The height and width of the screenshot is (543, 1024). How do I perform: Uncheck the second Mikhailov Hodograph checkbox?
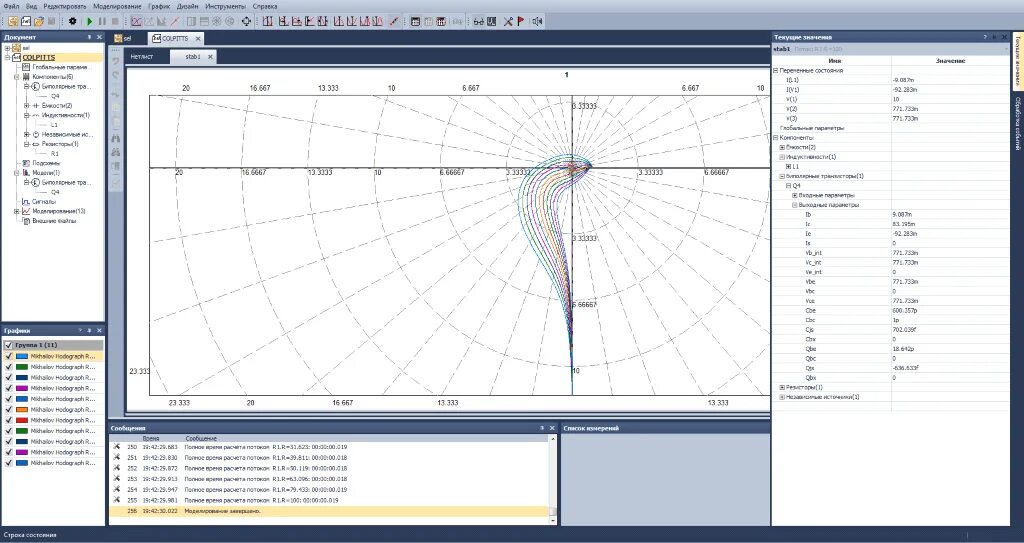click(8, 367)
